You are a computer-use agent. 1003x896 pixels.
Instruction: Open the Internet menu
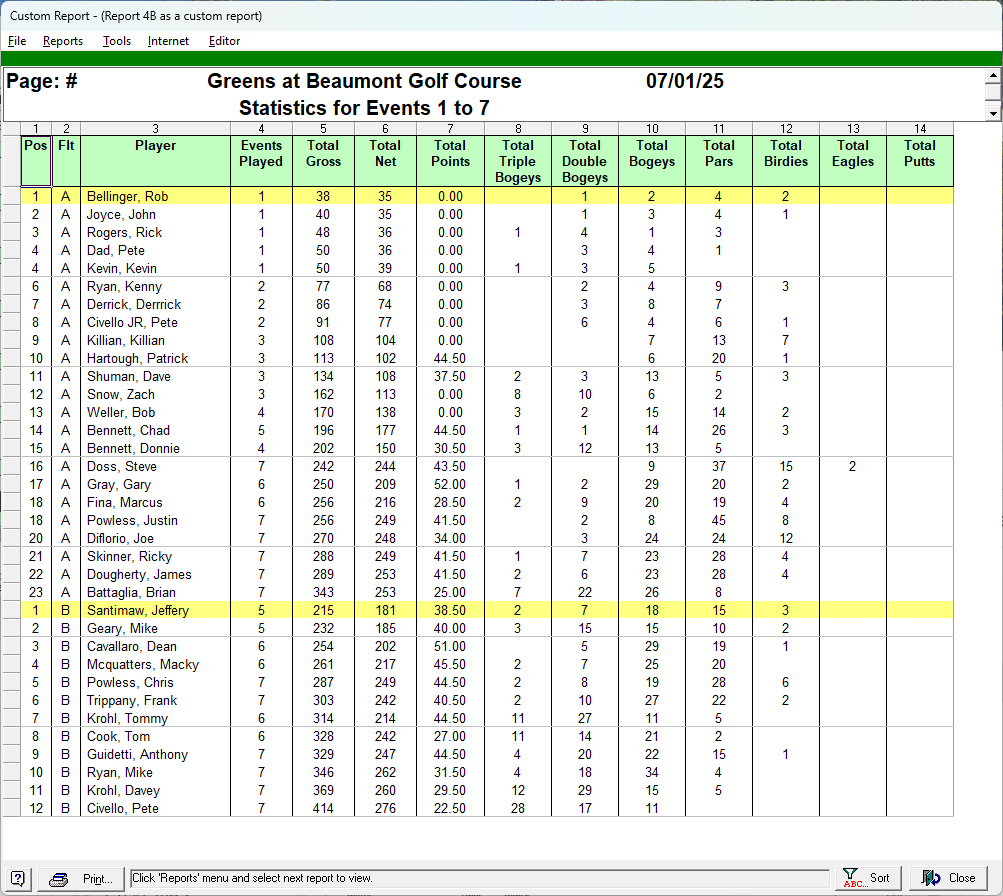tap(168, 41)
